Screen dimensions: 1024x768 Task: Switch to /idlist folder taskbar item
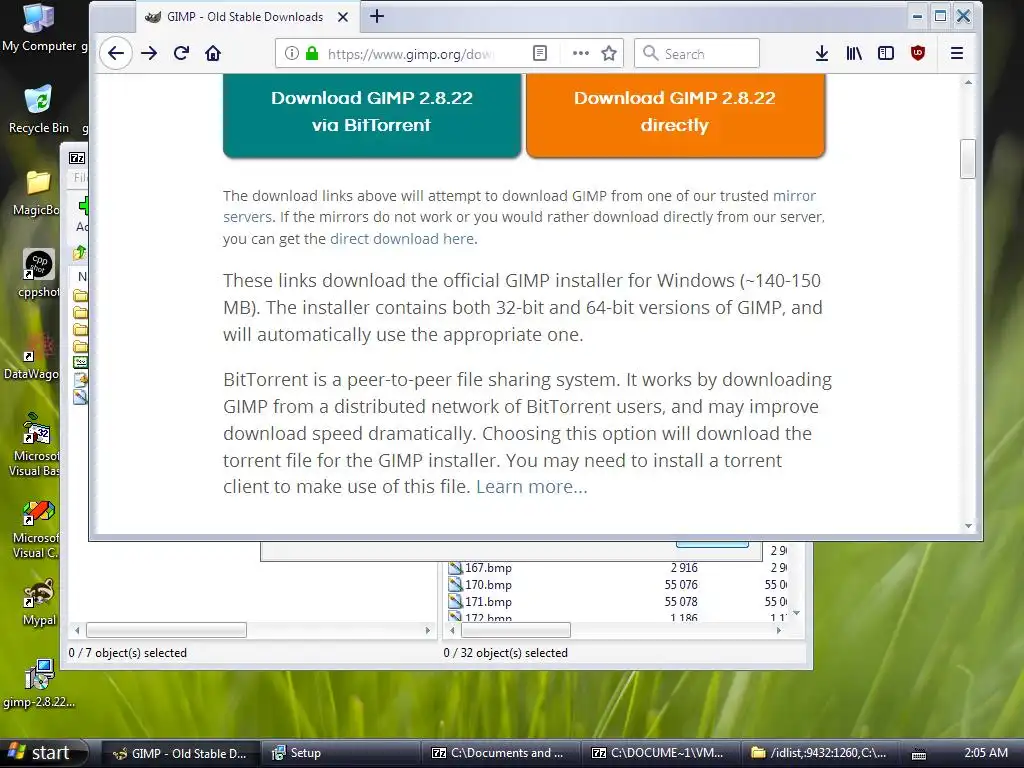820,754
